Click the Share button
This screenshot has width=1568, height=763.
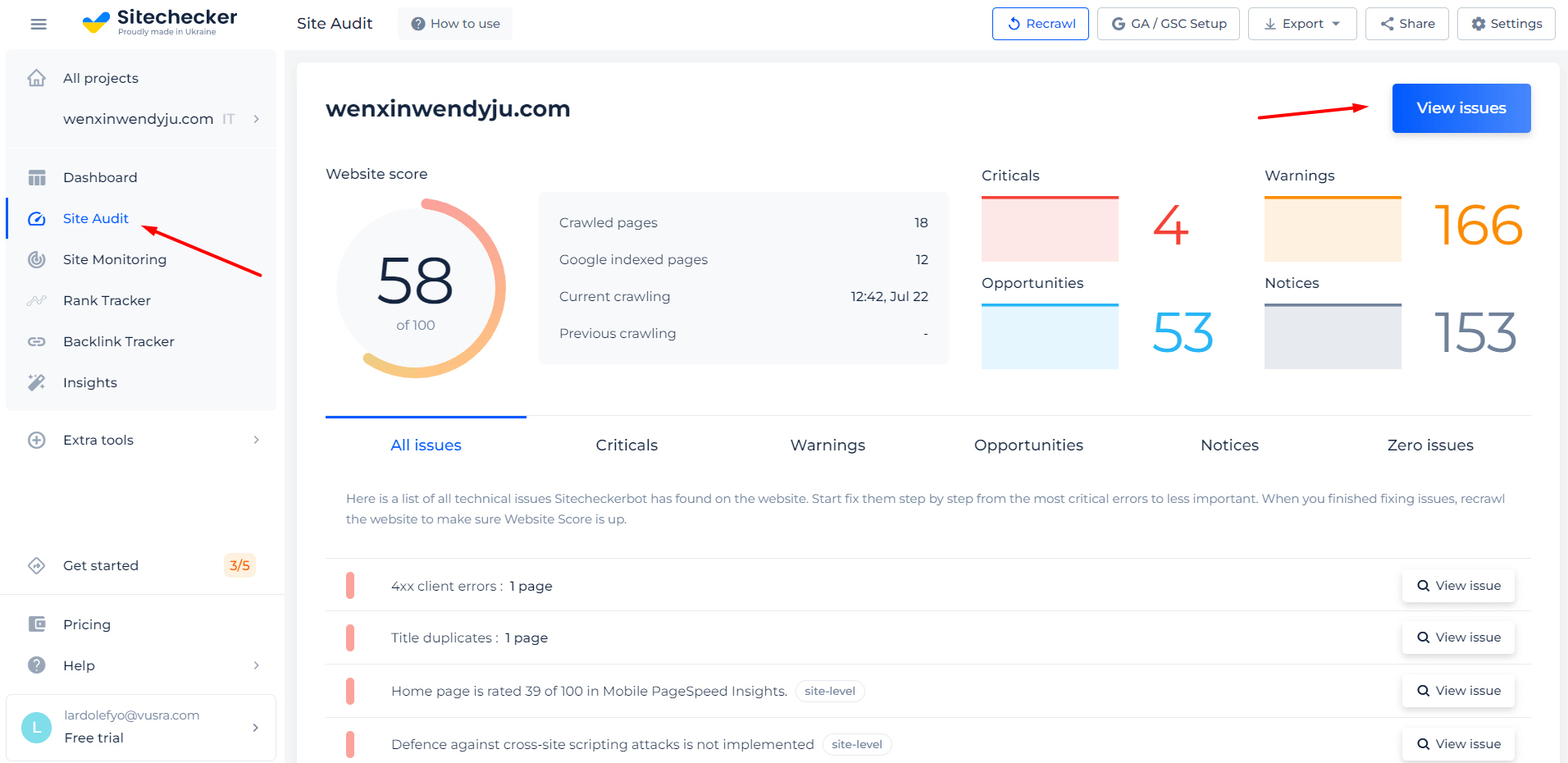[x=1407, y=24]
